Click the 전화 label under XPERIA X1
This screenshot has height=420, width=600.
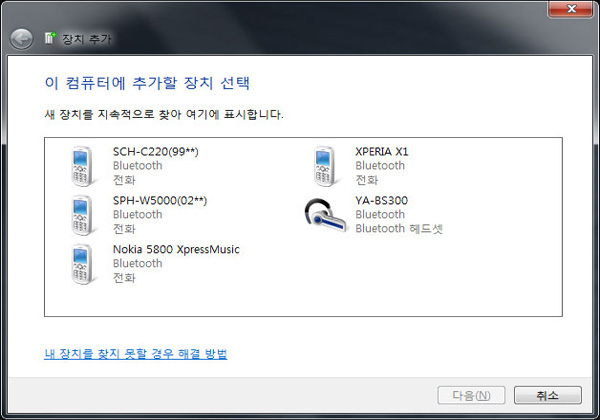tap(367, 180)
